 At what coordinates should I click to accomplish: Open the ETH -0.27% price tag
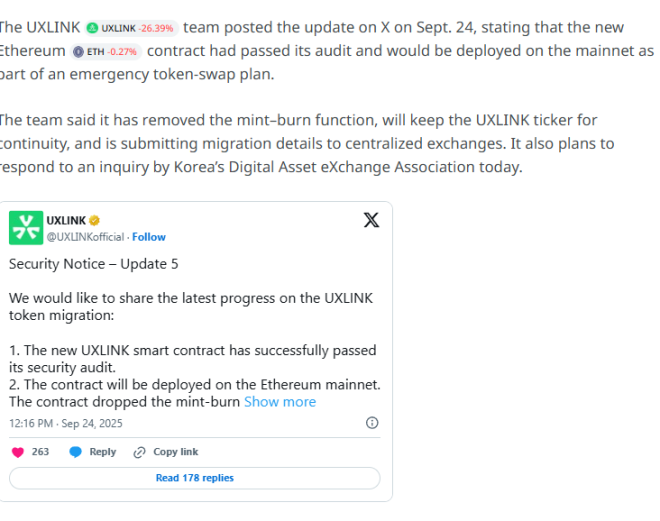[106, 52]
